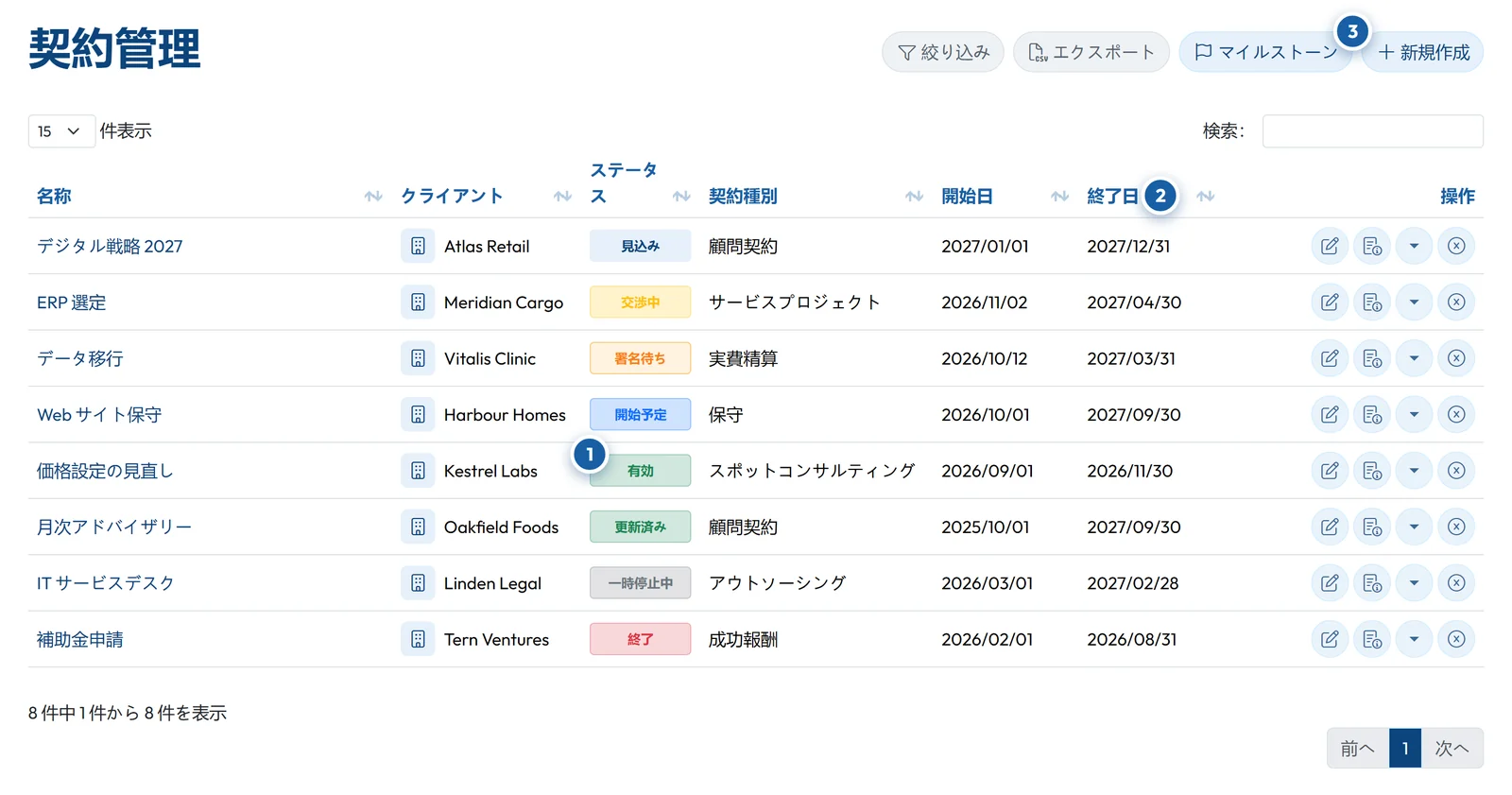The image size is (1512, 795).
Task: Sort by 契約種別 column
Action: (914, 196)
